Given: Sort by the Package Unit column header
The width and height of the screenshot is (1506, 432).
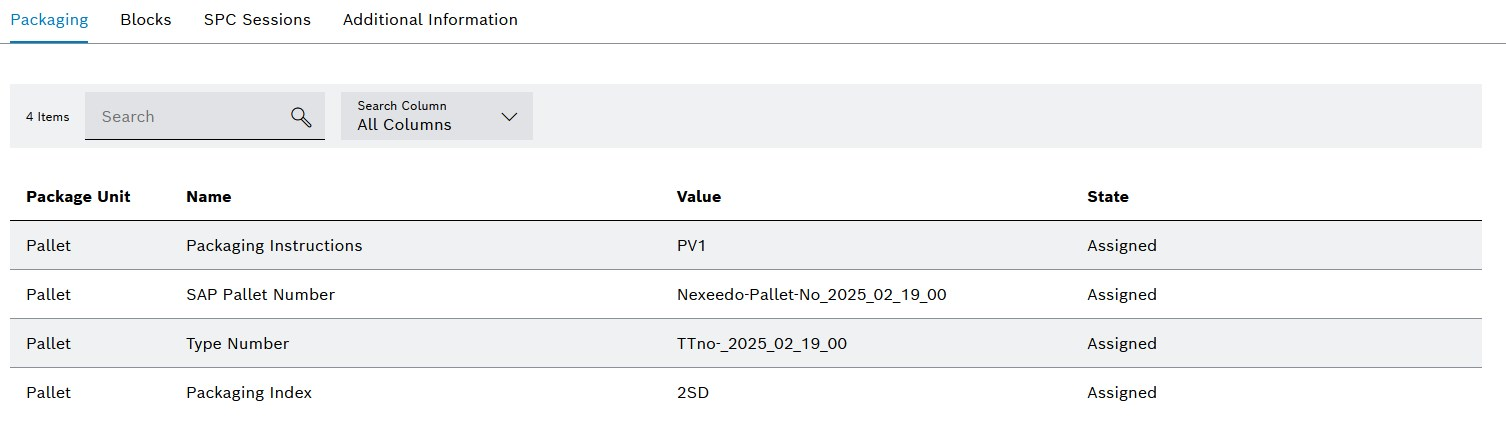Looking at the screenshot, I should coord(78,197).
